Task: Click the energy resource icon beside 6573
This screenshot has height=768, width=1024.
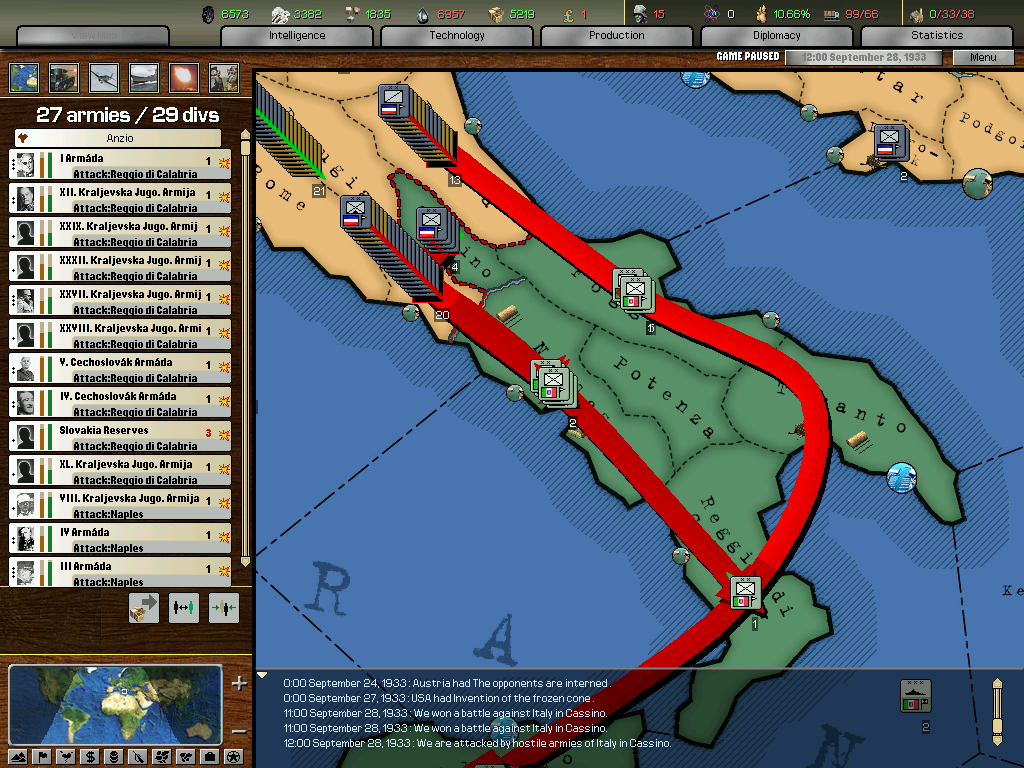Action: click(x=208, y=14)
